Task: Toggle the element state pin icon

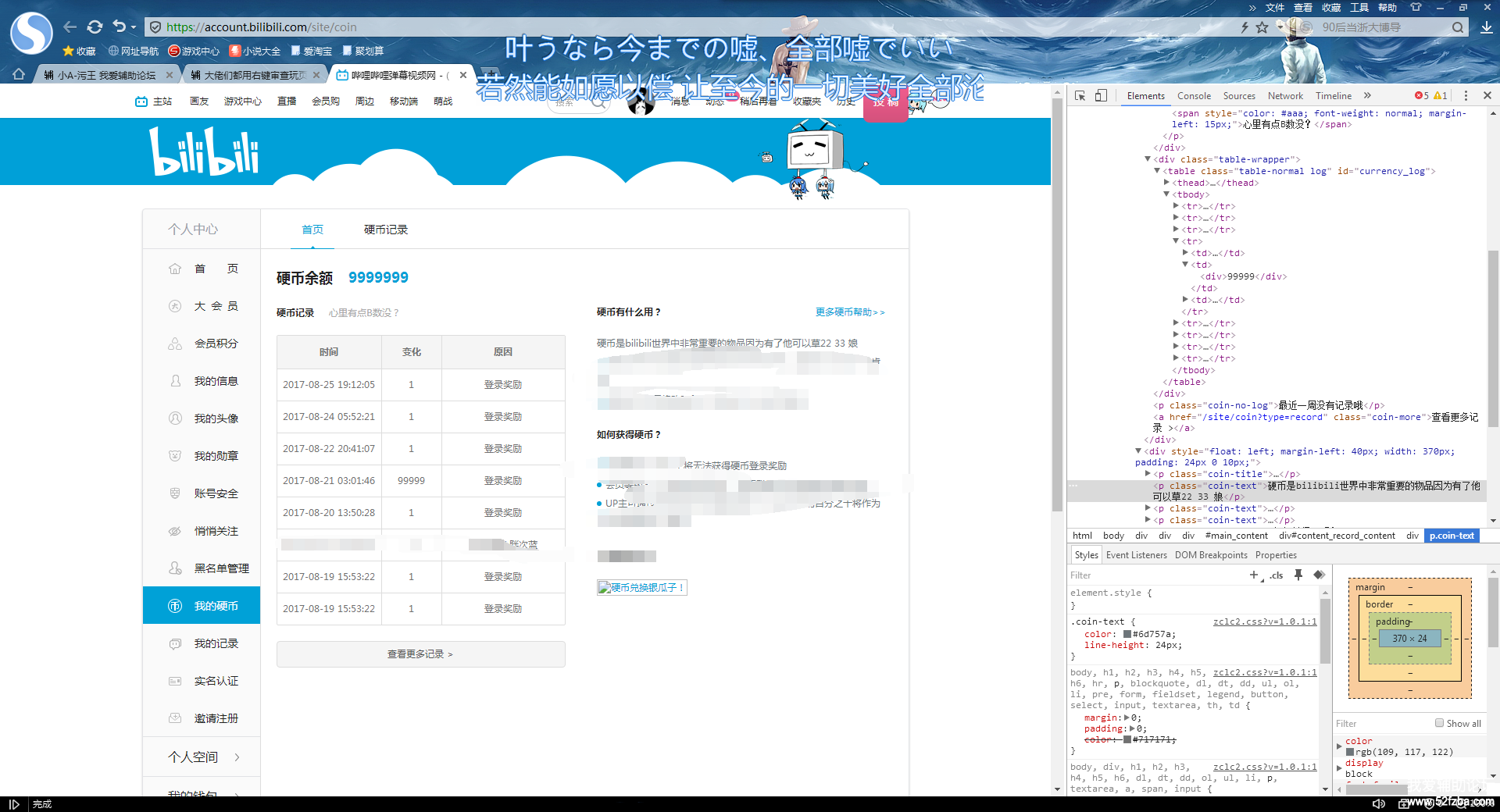Action: coord(1298,575)
